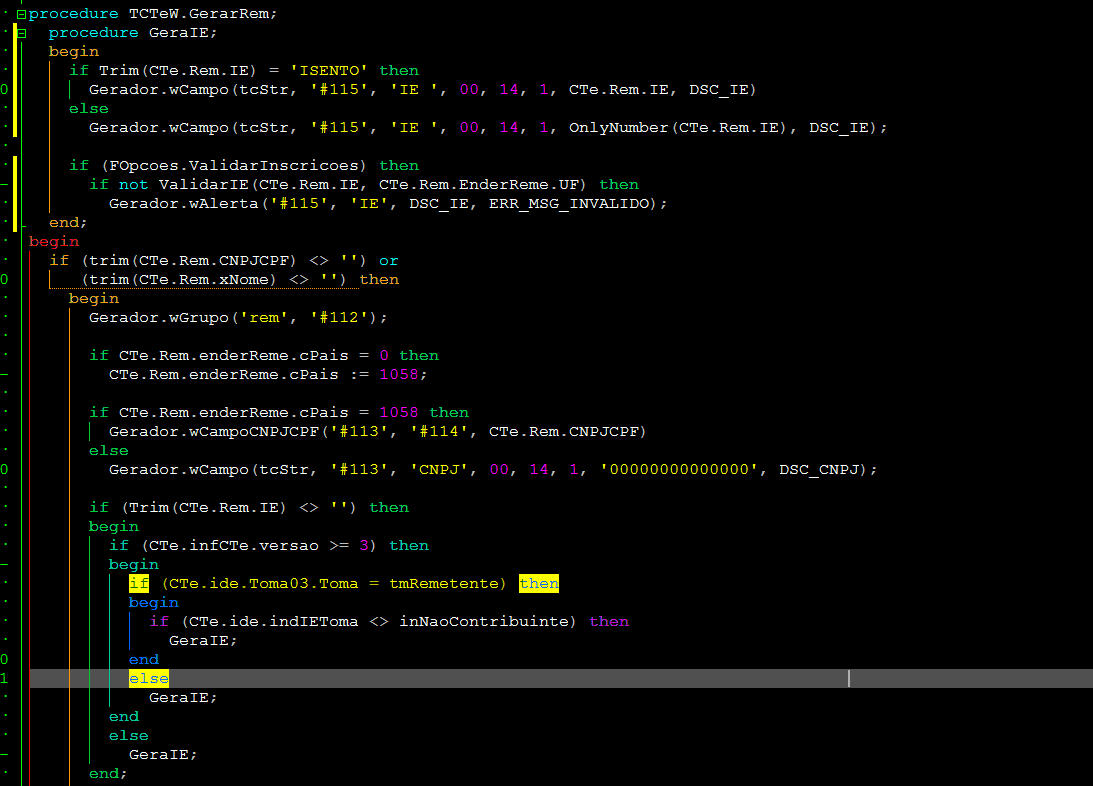The width and height of the screenshot is (1093, 786).
Task: Click the '#114' string literal
Action: pos(439,432)
